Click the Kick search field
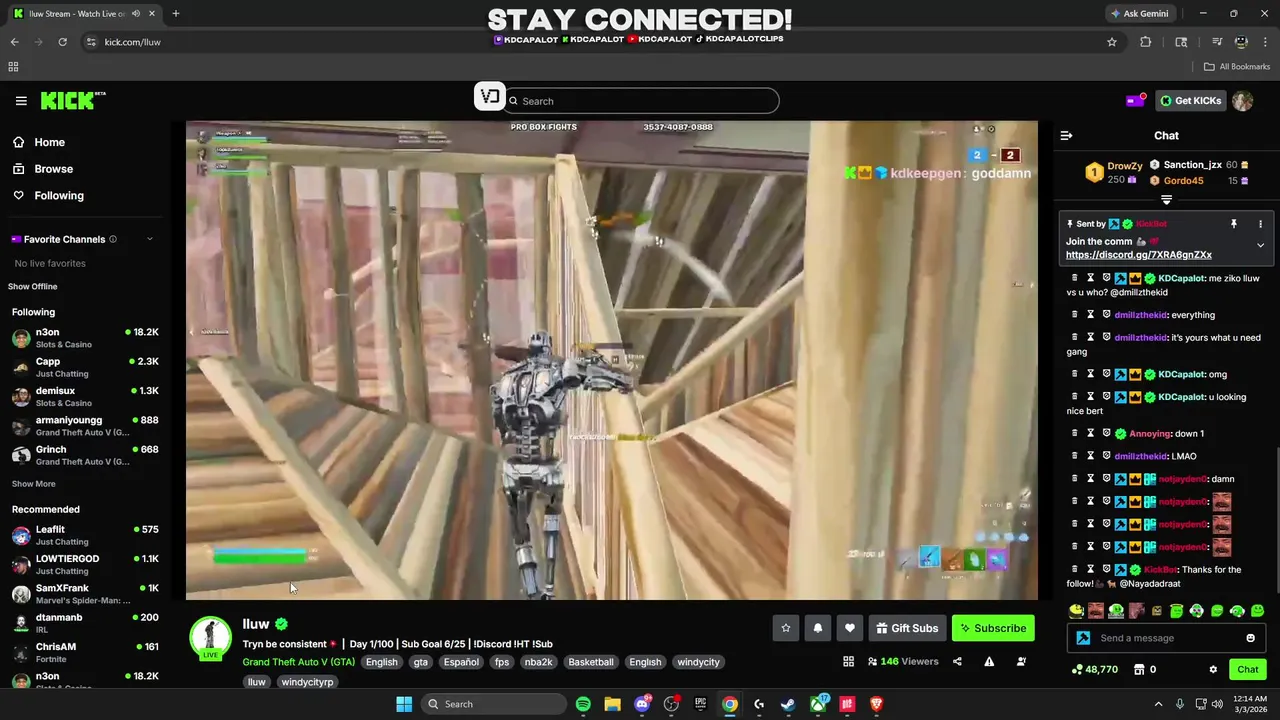Image resolution: width=1280 pixels, height=720 pixels. [x=642, y=101]
